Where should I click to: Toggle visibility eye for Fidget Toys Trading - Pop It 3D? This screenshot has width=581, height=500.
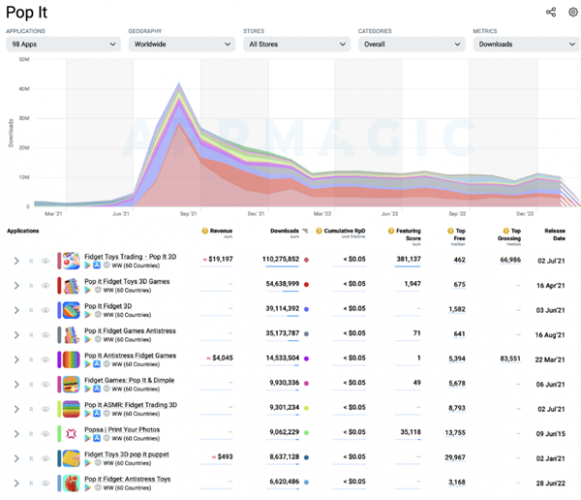pyautogui.click(x=45, y=261)
